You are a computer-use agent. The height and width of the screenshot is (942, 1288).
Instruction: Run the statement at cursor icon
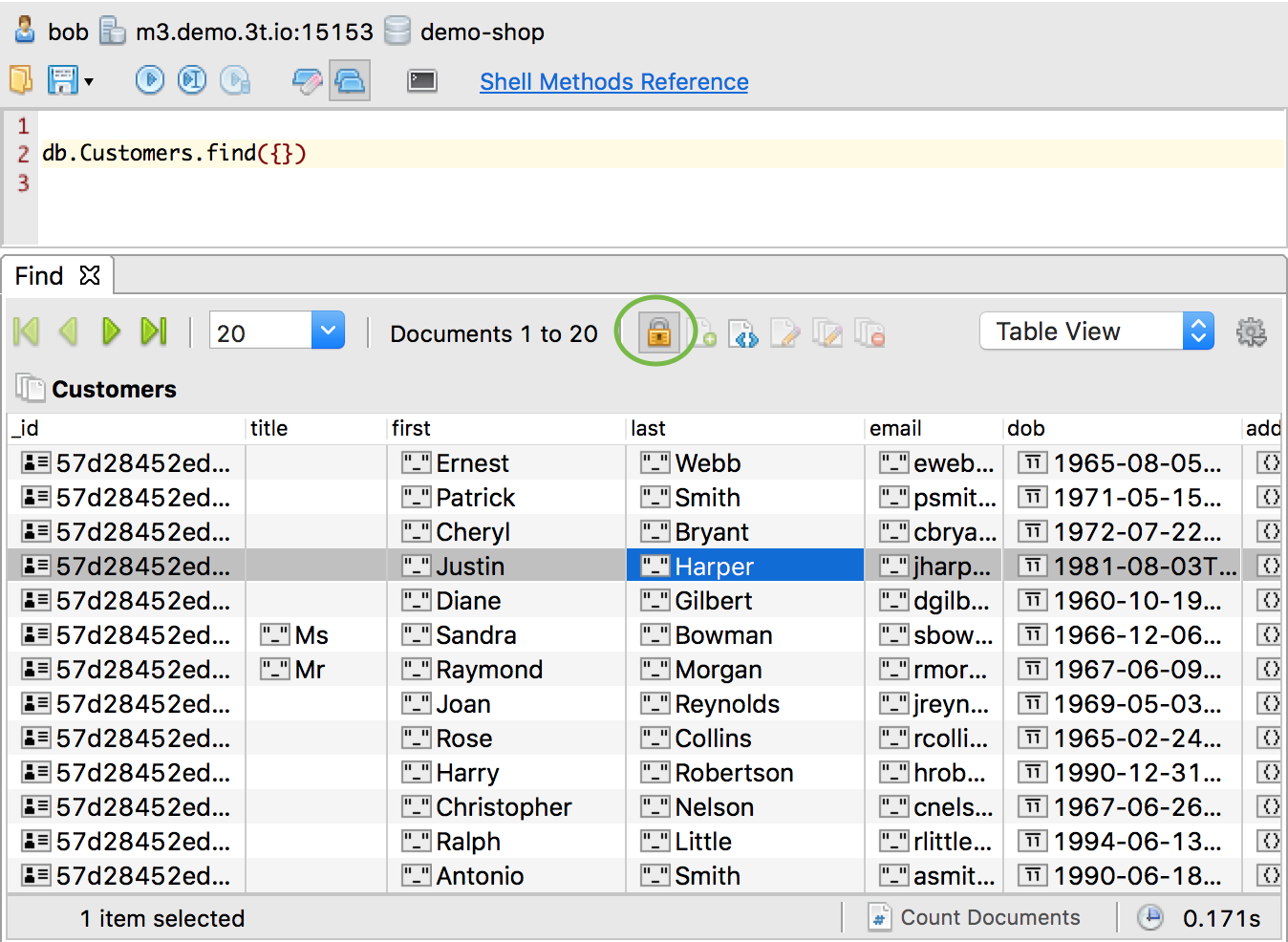[192, 79]
